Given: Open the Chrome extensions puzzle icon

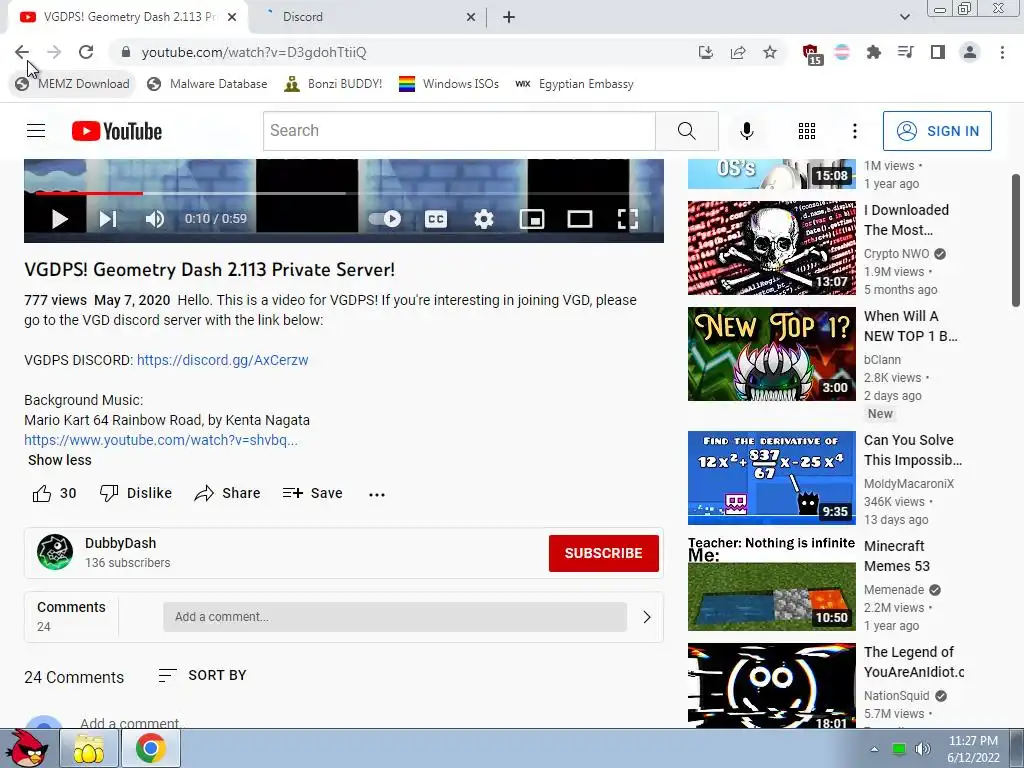Looking at the screenshot, I should tap(873, 52).
